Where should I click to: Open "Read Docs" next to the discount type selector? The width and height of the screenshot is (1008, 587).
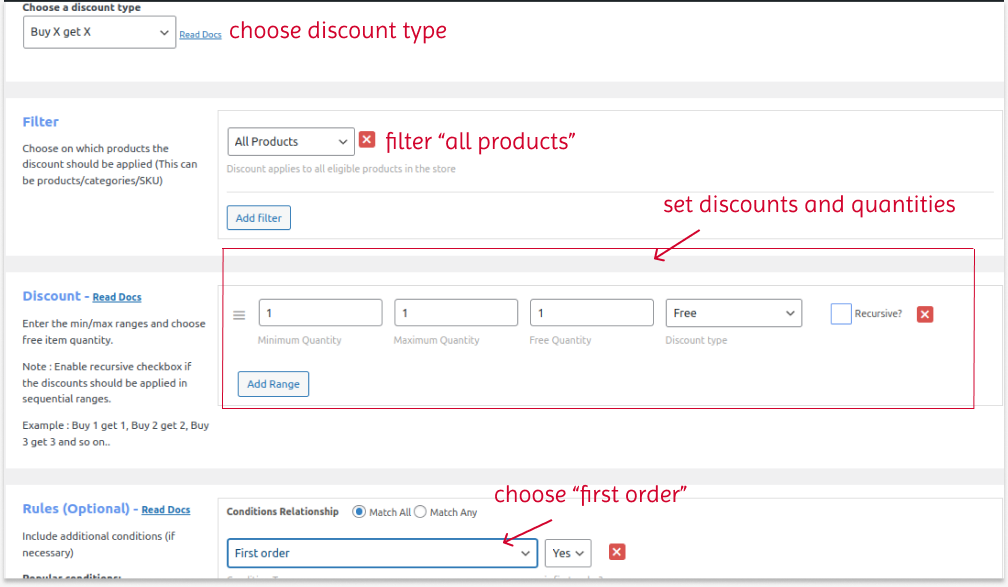coord(200,33)
